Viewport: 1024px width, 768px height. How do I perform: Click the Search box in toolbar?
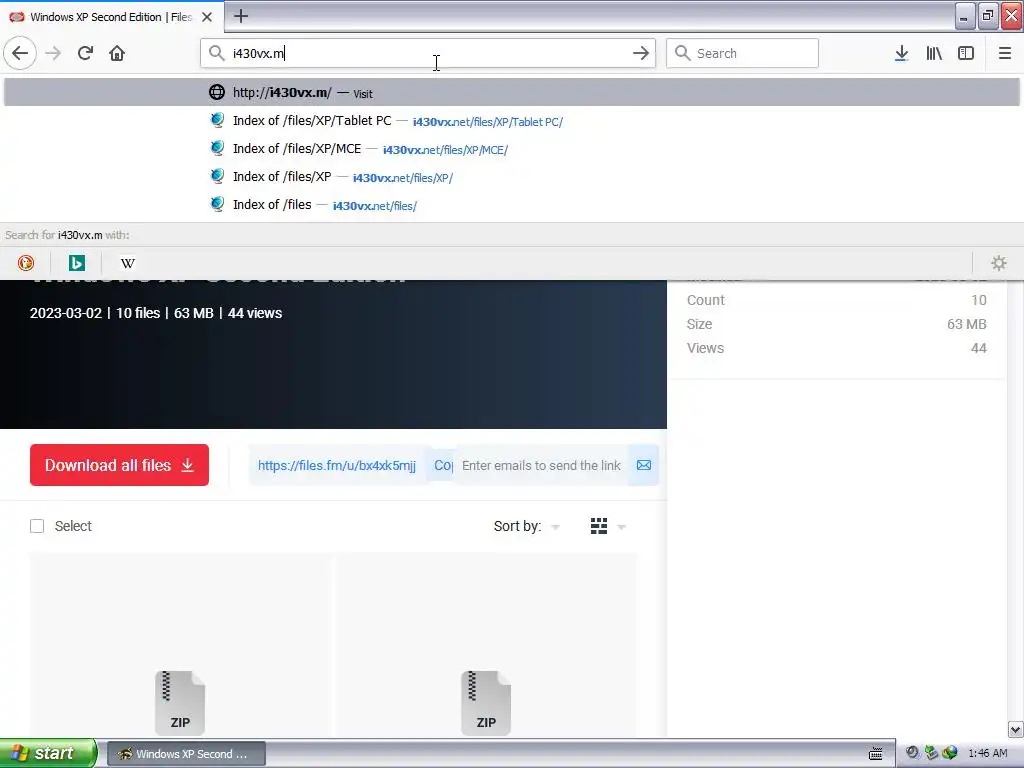click(x=742, y=53)
